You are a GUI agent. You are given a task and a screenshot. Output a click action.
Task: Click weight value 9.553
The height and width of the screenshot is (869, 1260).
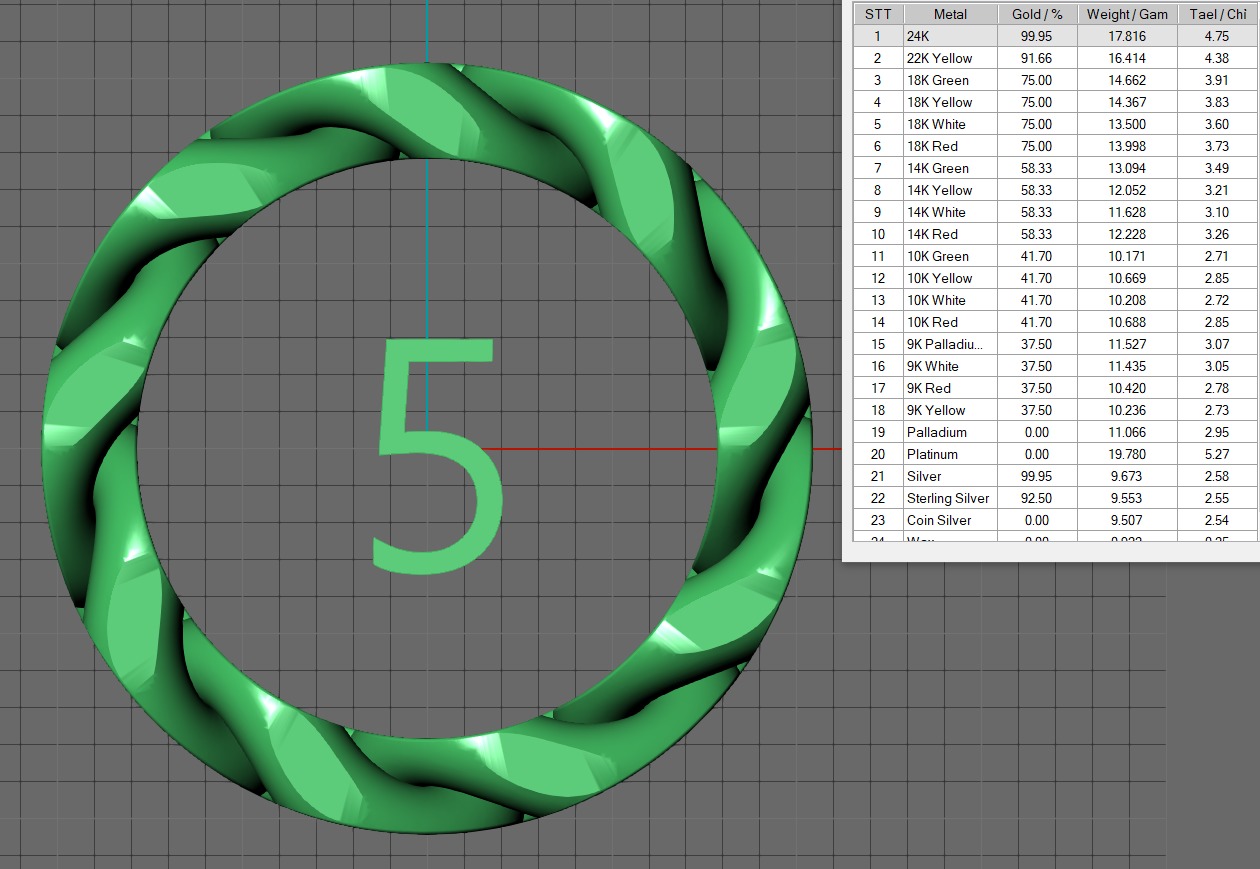click(x=1127, y=498)
